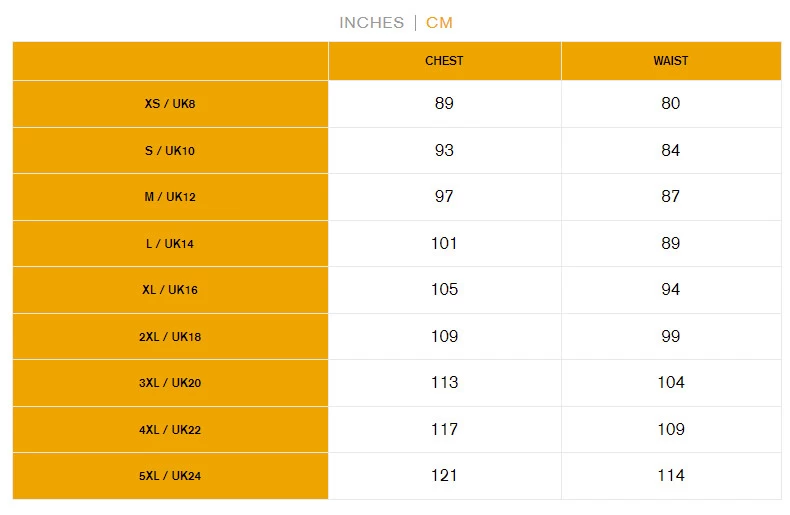Click chest value 89 for XS
This screenshot has width=790, height=515.
pyautogui.click(x=444, y=104)
